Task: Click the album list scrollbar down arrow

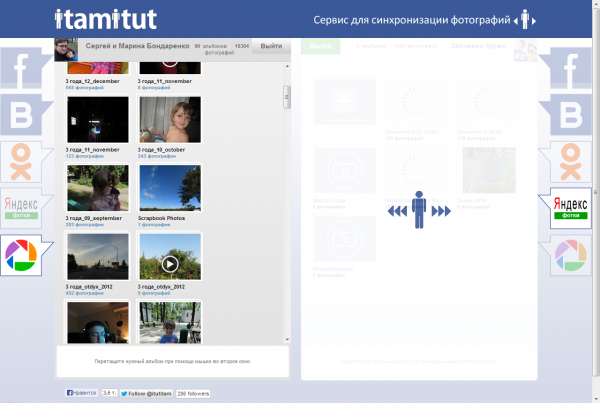Action: [x=287, y=339]
